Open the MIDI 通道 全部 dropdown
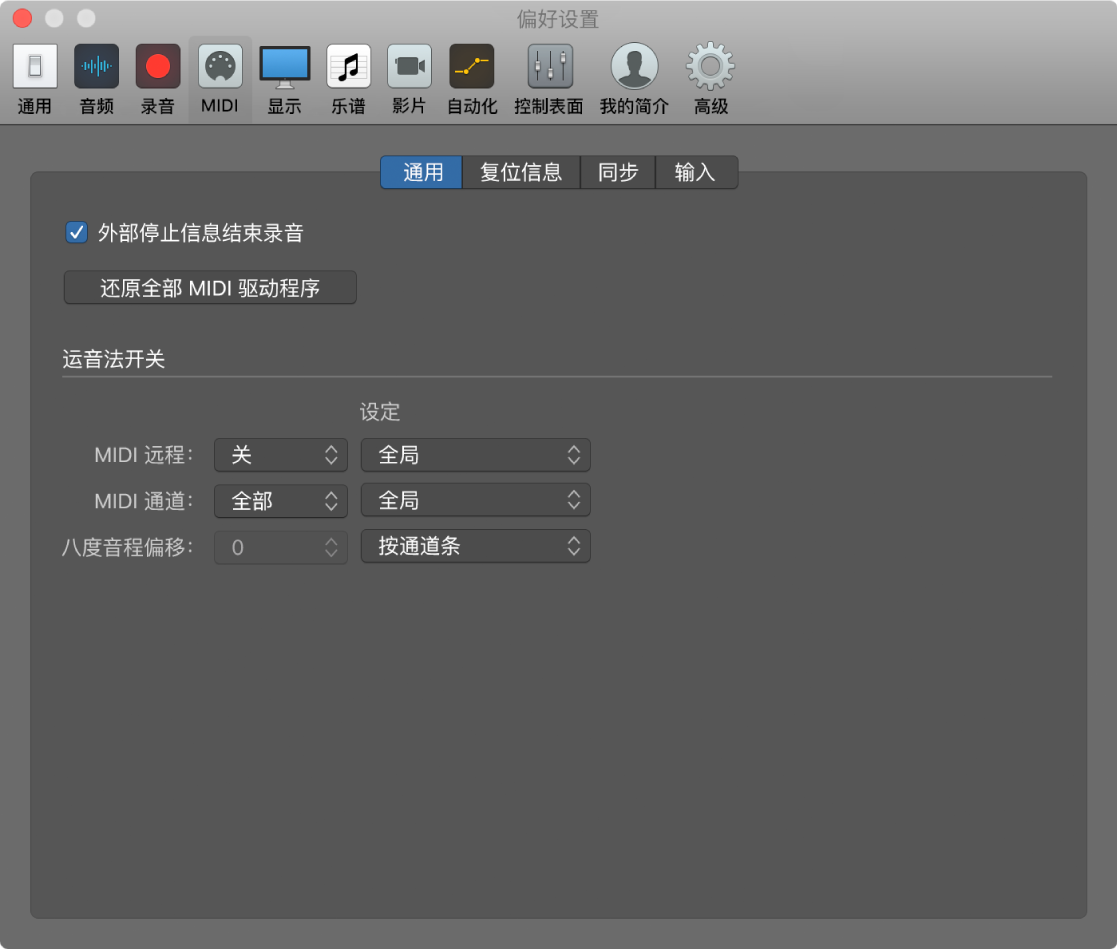Viewport: 1117px width, 950px height. click(281, 501)
